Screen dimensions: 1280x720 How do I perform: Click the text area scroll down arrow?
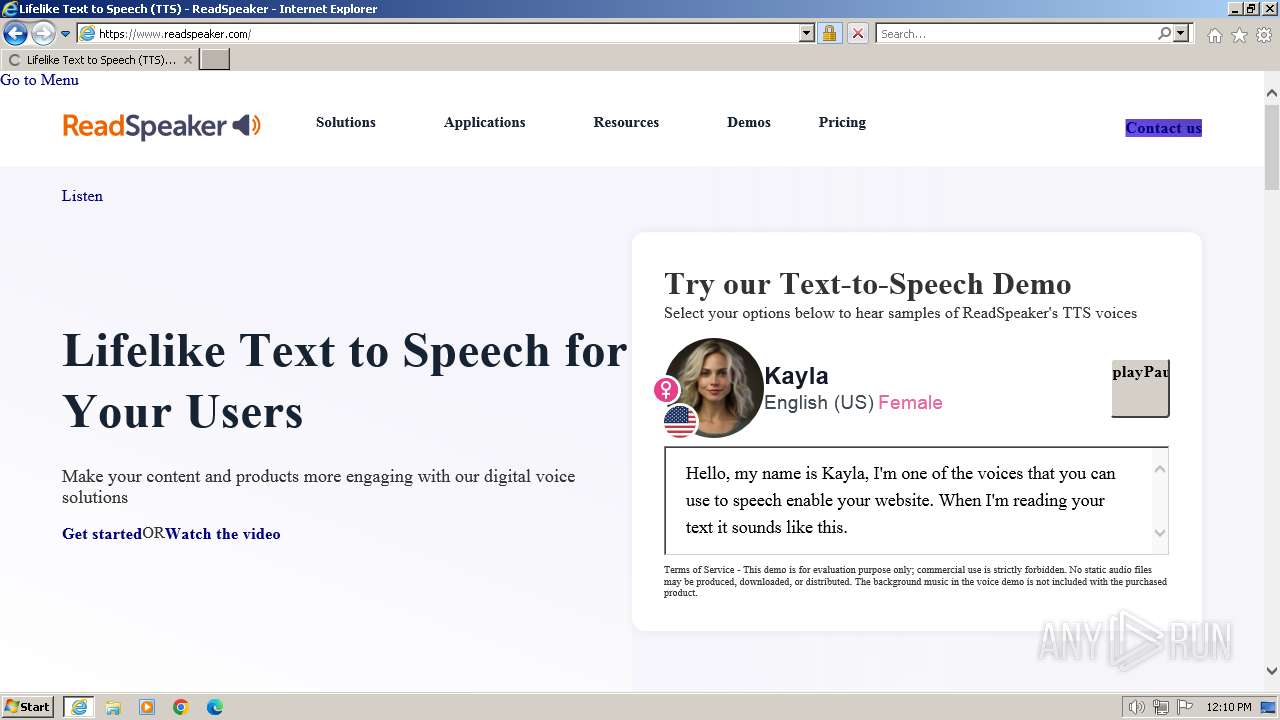pyautogui.click(x=1160, y=533)
